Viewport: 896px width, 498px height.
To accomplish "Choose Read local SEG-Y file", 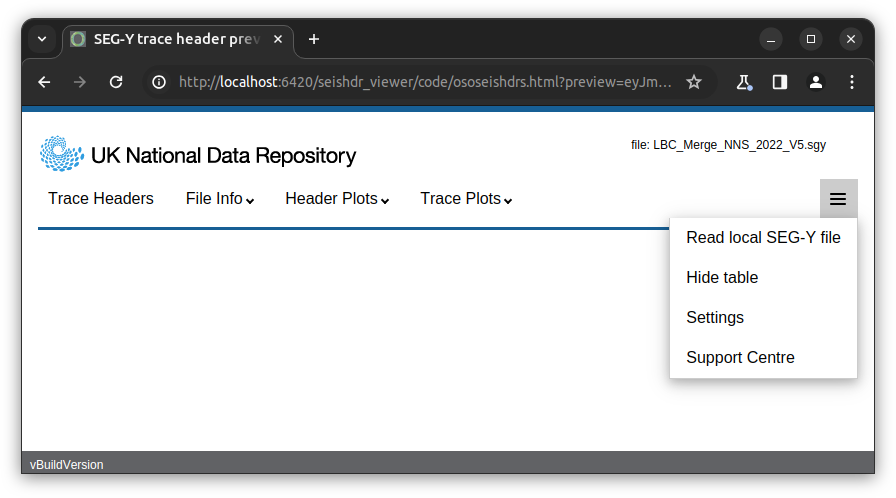I will (x=763, y=238).
